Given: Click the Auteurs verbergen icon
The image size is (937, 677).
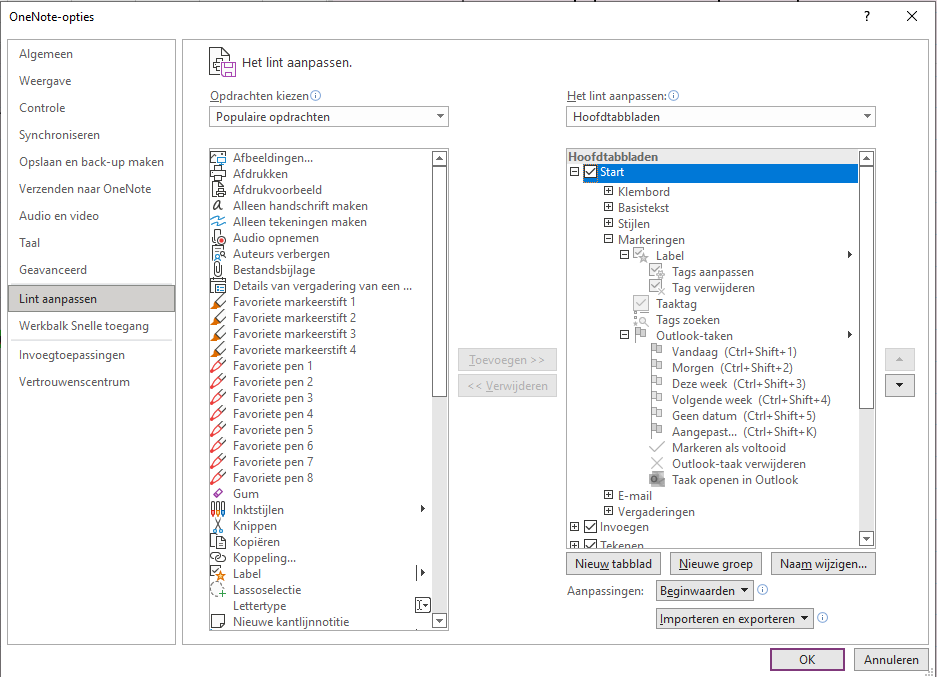Looking at the screenshot, I should [218, 254].
